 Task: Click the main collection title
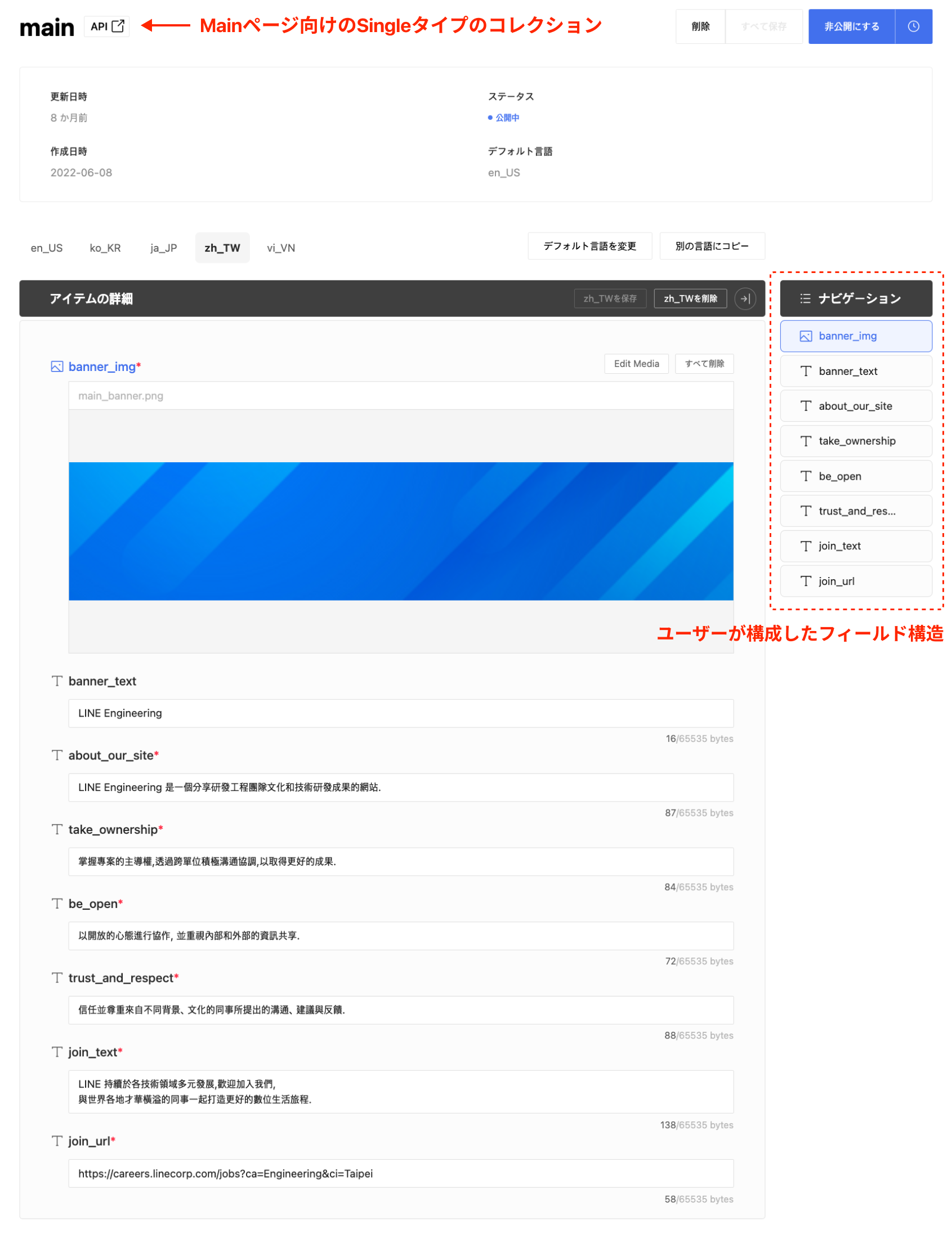pos(47,27)
